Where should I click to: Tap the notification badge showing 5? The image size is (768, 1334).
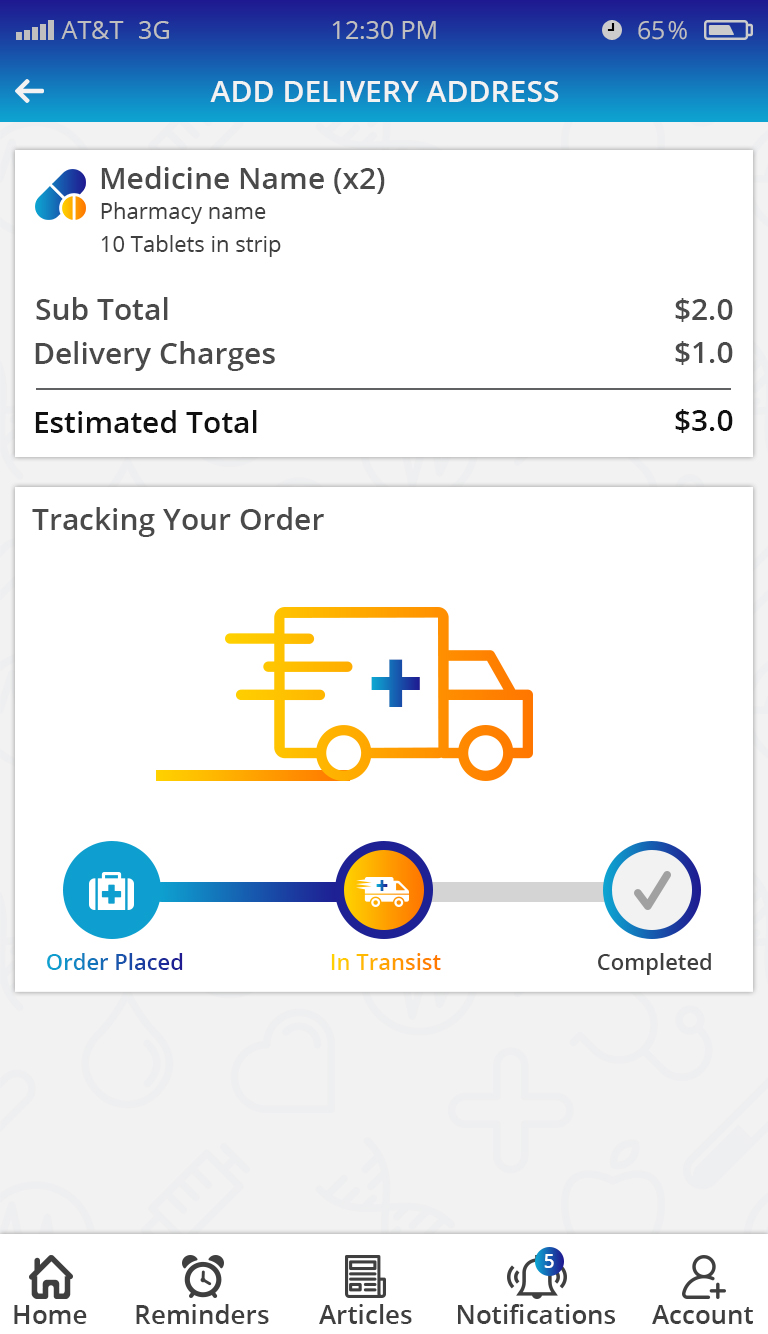tap(549, 1261)
